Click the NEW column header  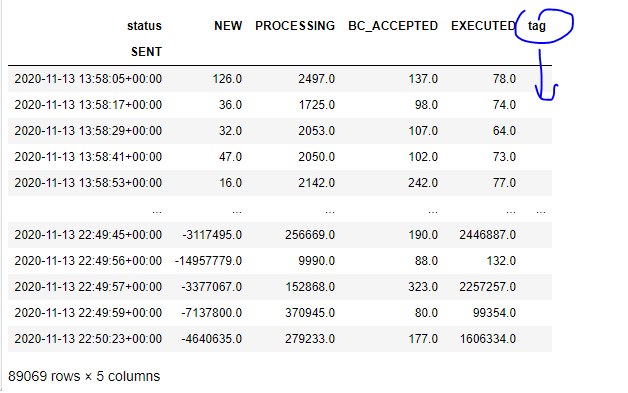(x=228, y=26)
